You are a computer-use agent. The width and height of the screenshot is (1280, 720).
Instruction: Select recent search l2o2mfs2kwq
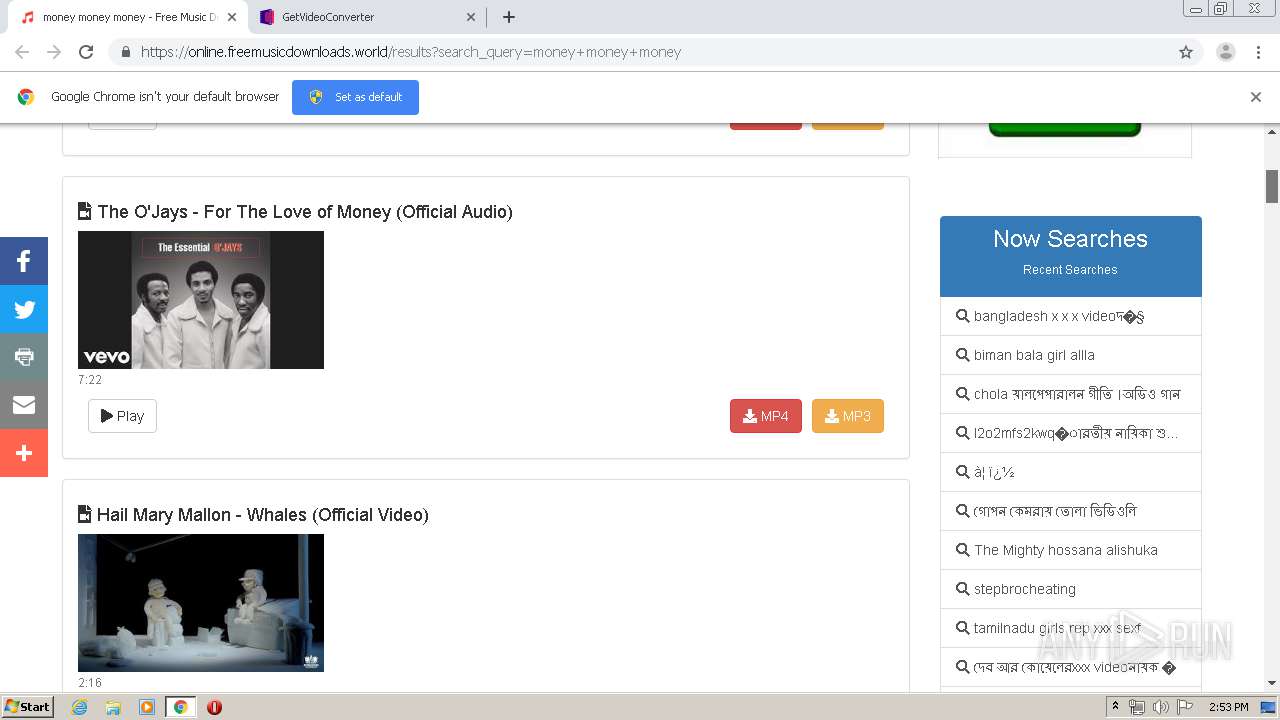(1070, 433)
